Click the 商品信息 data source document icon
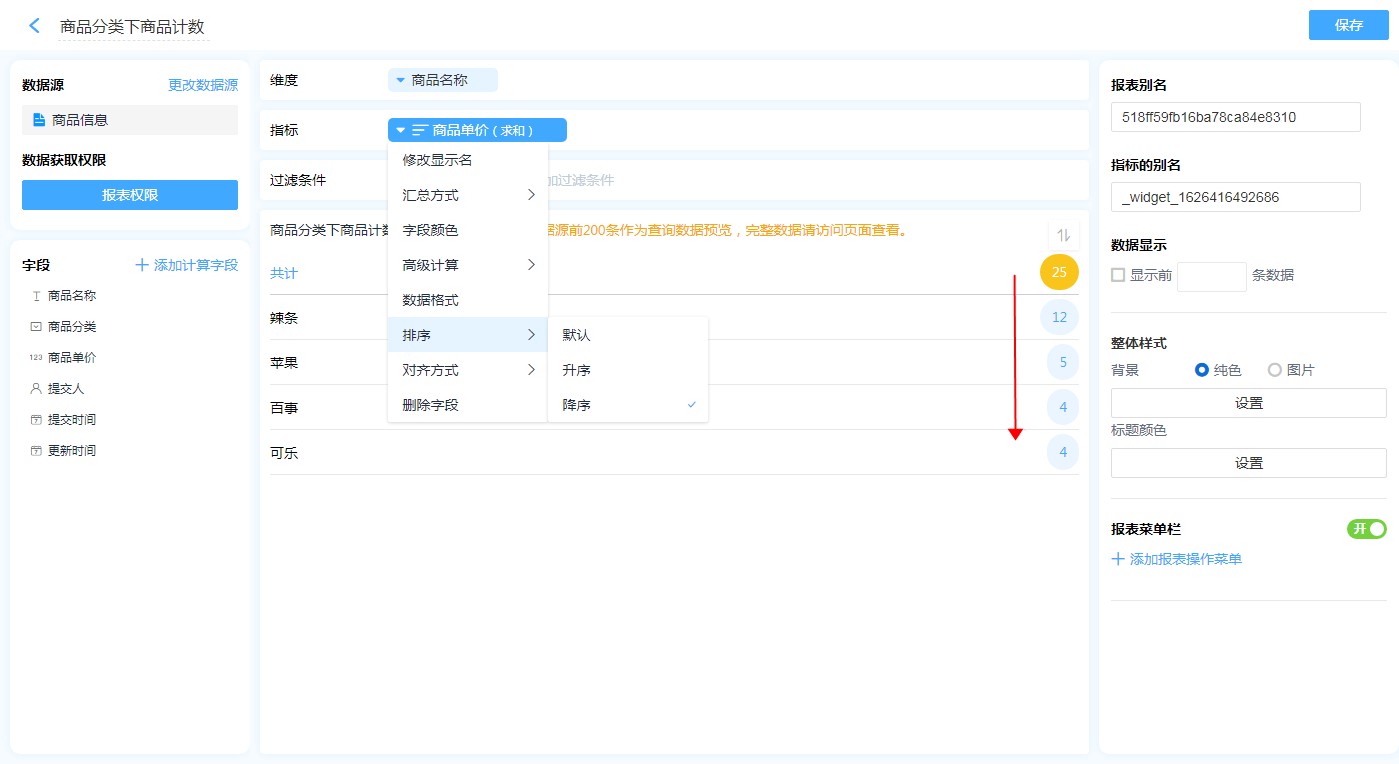This screenshot has height=764, width=1399. click(39, 120)
